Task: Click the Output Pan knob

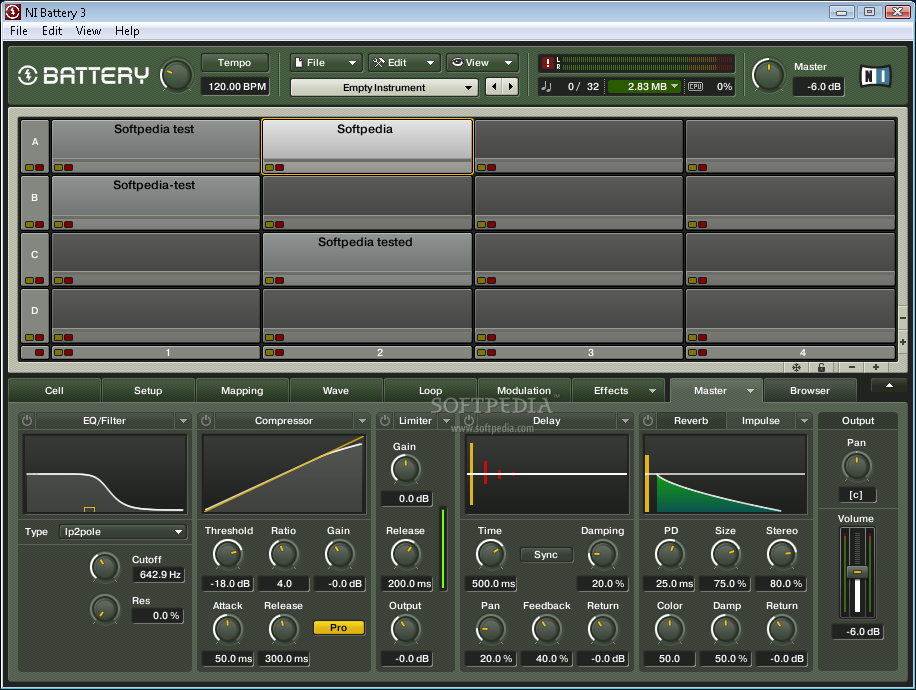Action: (x=856, y=467)
